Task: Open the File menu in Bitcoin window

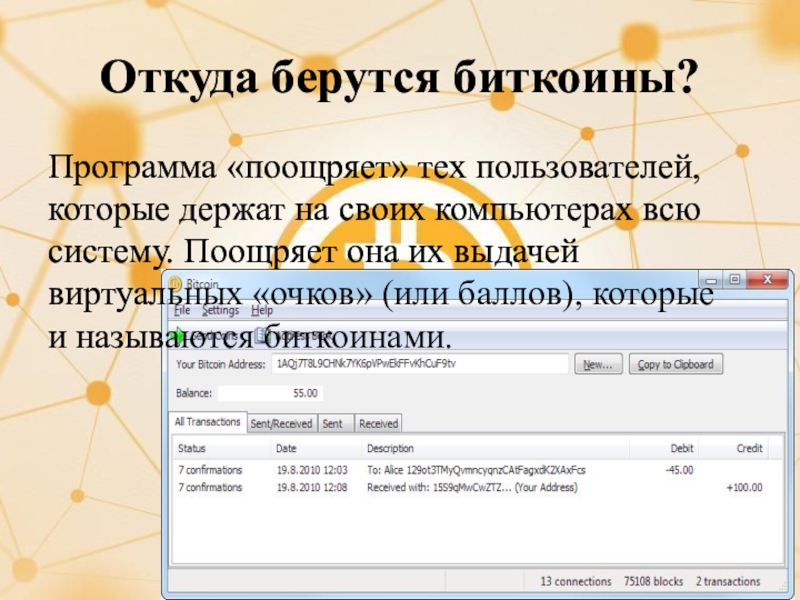Action: [182, 310]
